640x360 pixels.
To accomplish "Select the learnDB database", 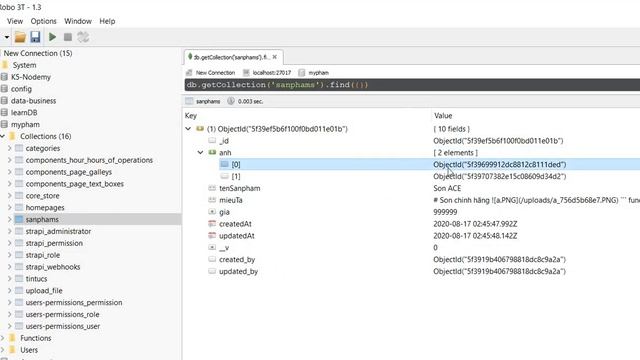I will pos(24,112).
